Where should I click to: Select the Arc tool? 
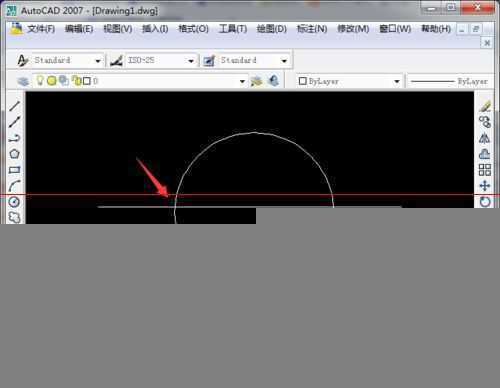14,186
